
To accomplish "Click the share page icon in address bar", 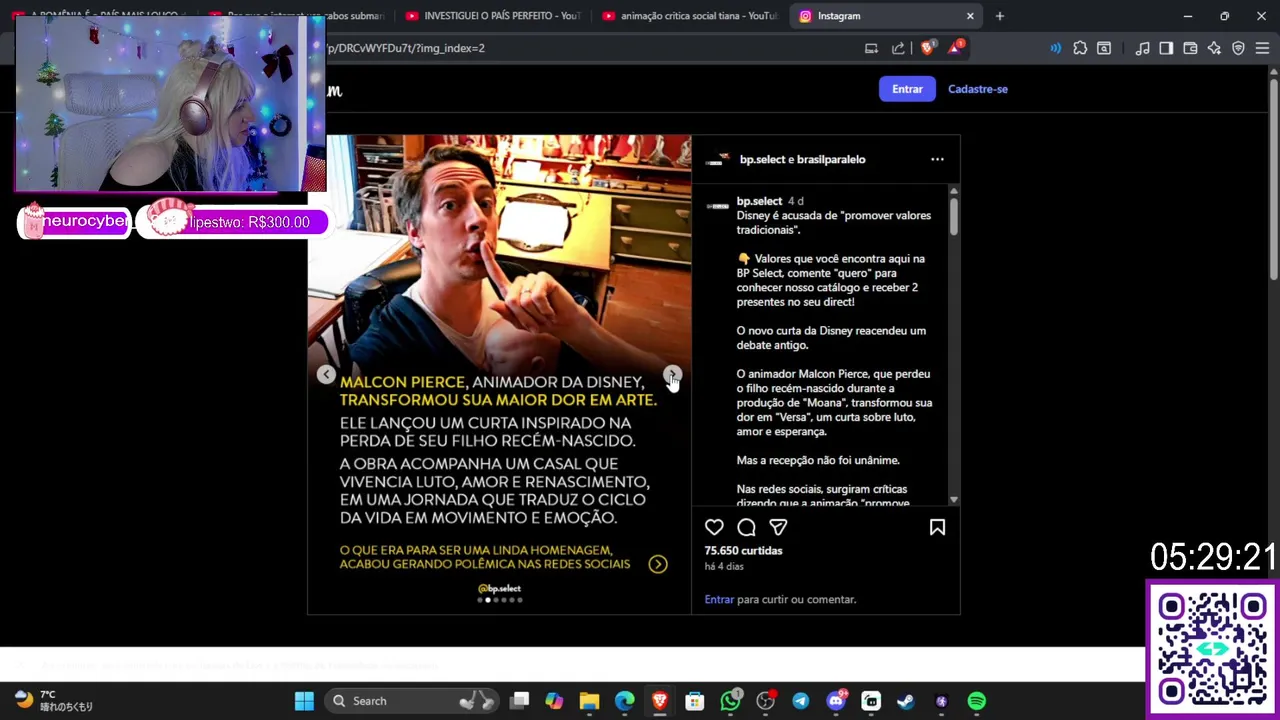I will 898,48.
